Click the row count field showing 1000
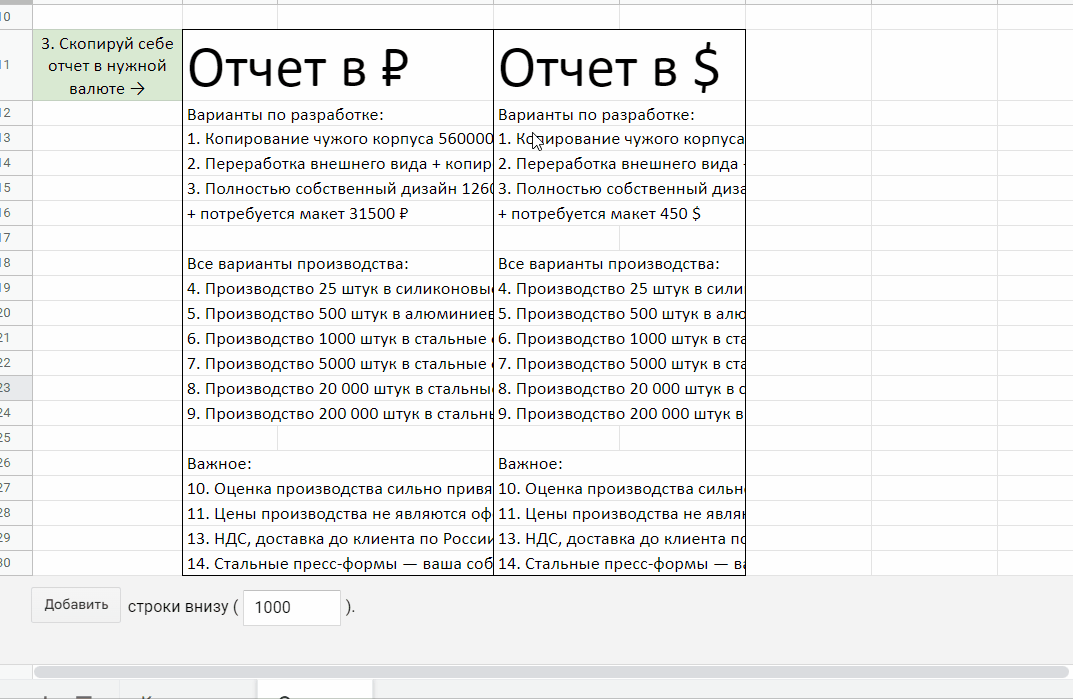This screenshot has width=1073, height=699. coord(291,607)
